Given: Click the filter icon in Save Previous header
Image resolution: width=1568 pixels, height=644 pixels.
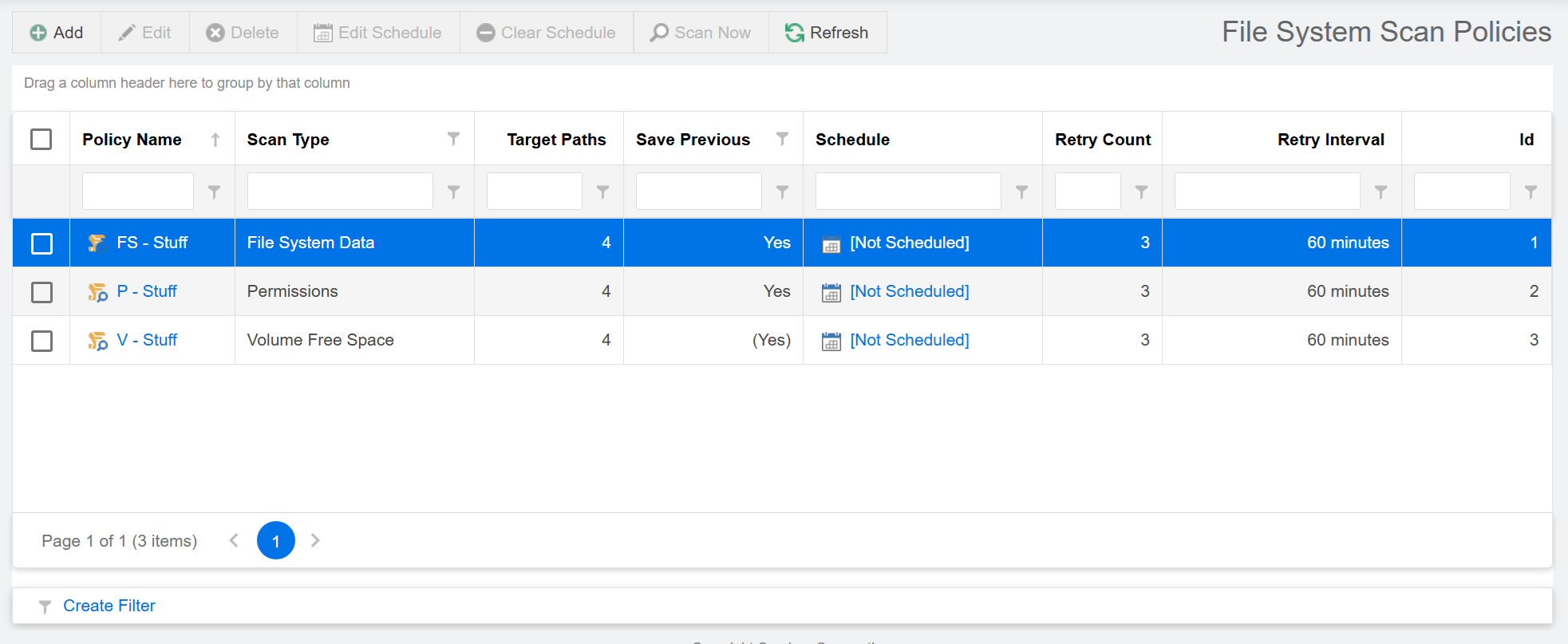Looking at the screenshot, I should (x=782, y=139).
